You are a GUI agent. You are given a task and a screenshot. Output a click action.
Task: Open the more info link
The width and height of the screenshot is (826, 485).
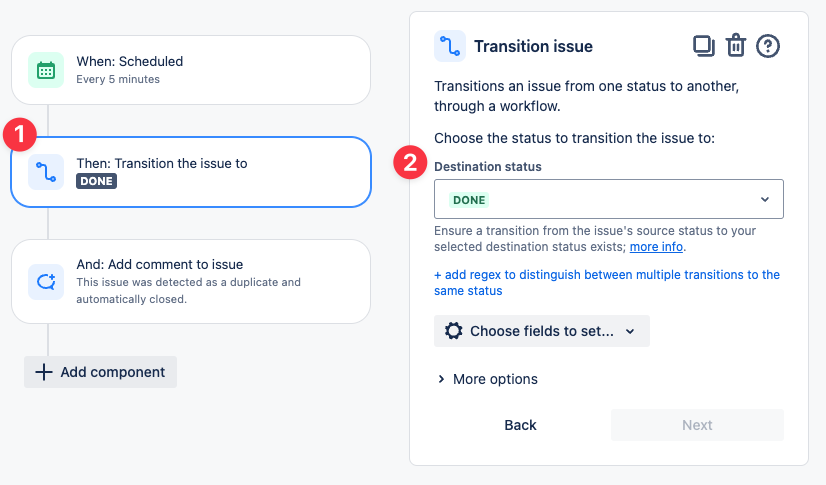pos(656,246)
